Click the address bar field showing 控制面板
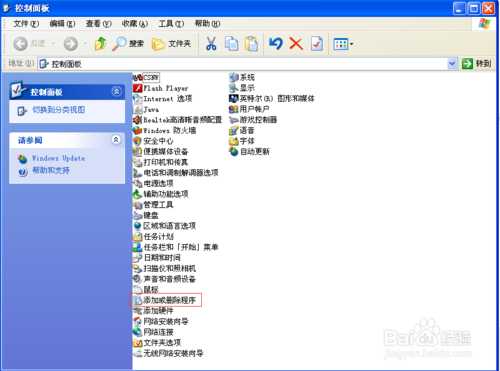This screenshot has width=500, height=371. coord(243,64)
